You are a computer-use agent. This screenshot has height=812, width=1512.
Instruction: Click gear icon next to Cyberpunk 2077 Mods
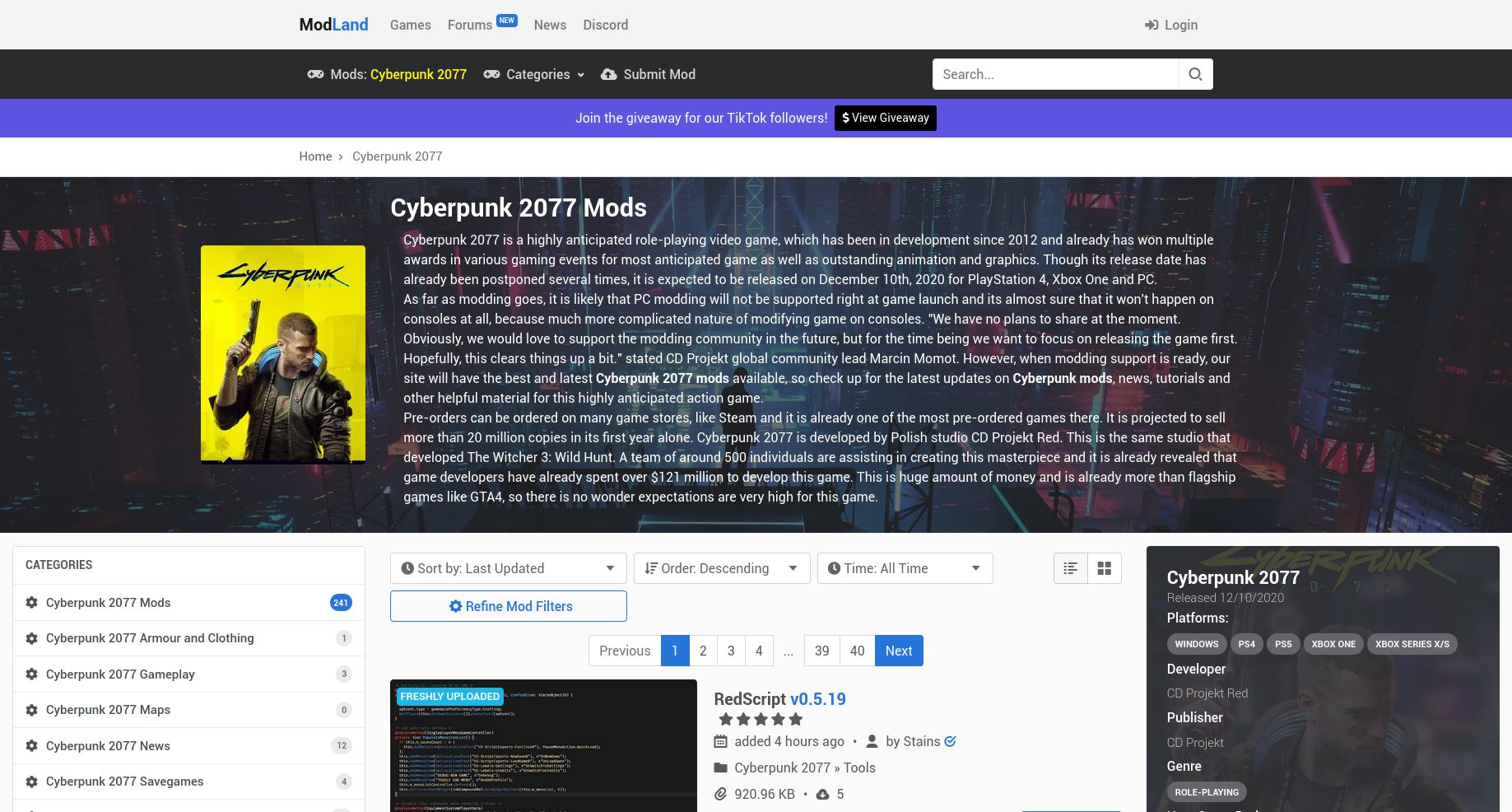(31, 603)
